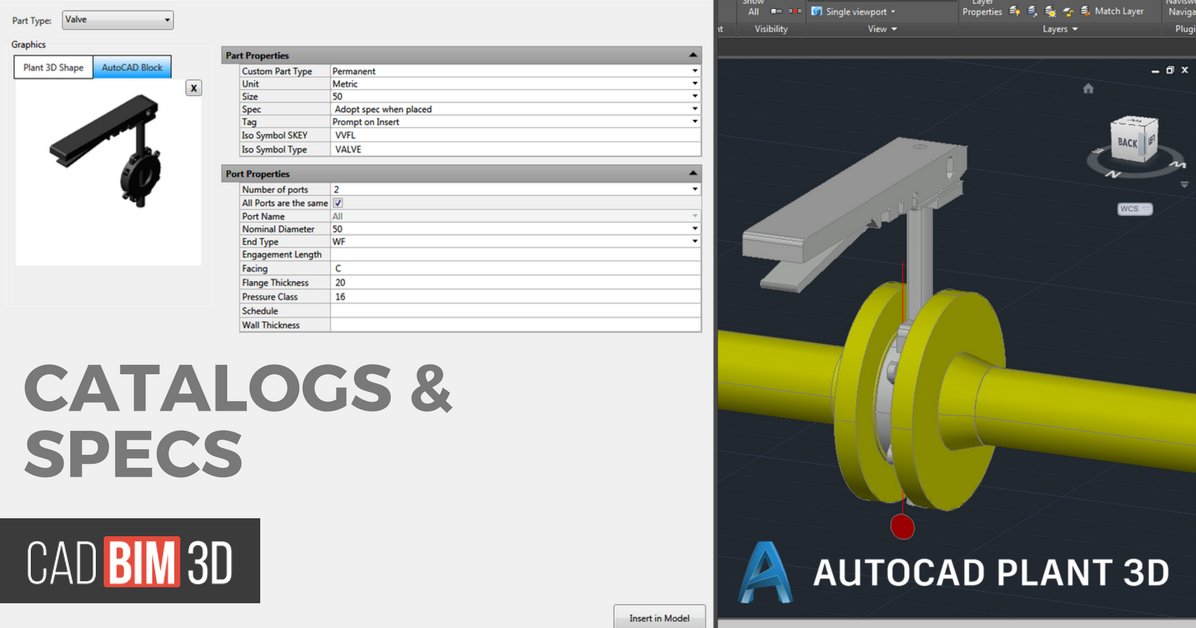Toggle the first visibility icon beside Show All
The image size is (1196, 628).
(x=776, y=10)
